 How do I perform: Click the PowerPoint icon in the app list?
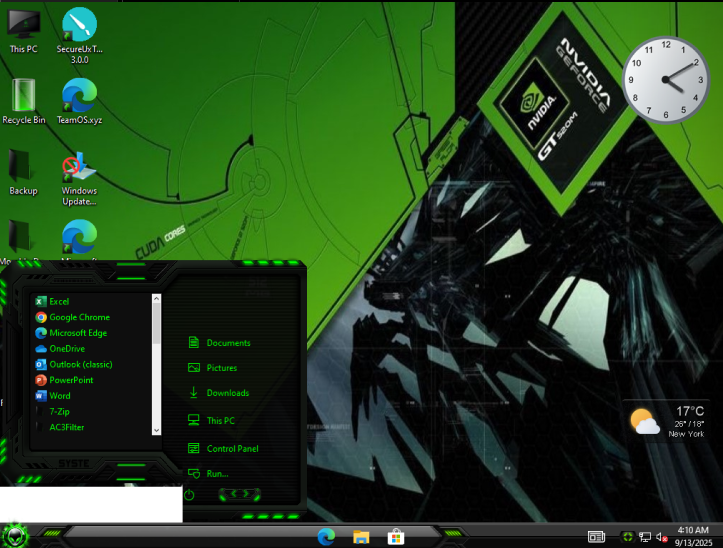tap(41, 380)
